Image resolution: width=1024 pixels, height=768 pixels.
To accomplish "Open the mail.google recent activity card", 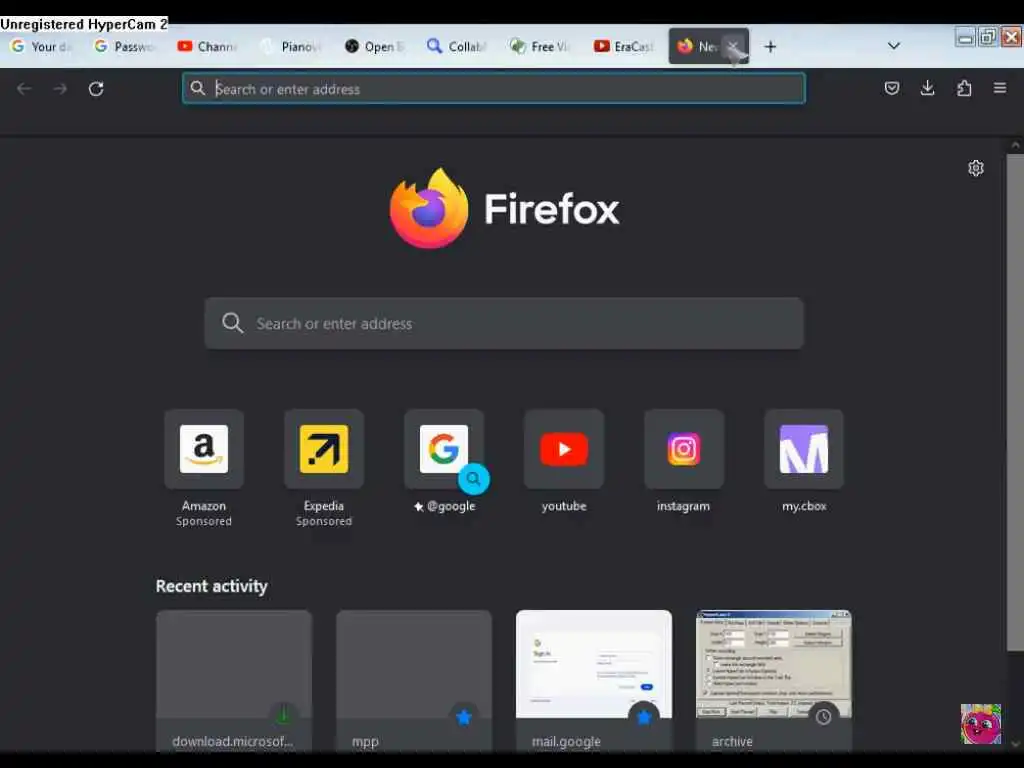I will pyautogui.click(x=594, y=681).
